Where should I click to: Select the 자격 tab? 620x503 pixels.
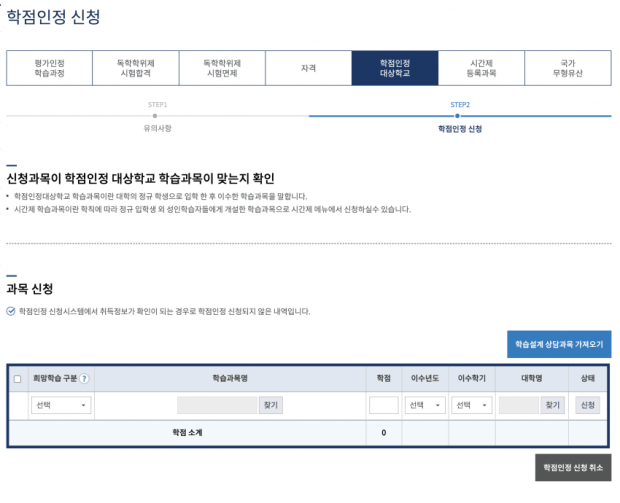(x=308, y=68)
